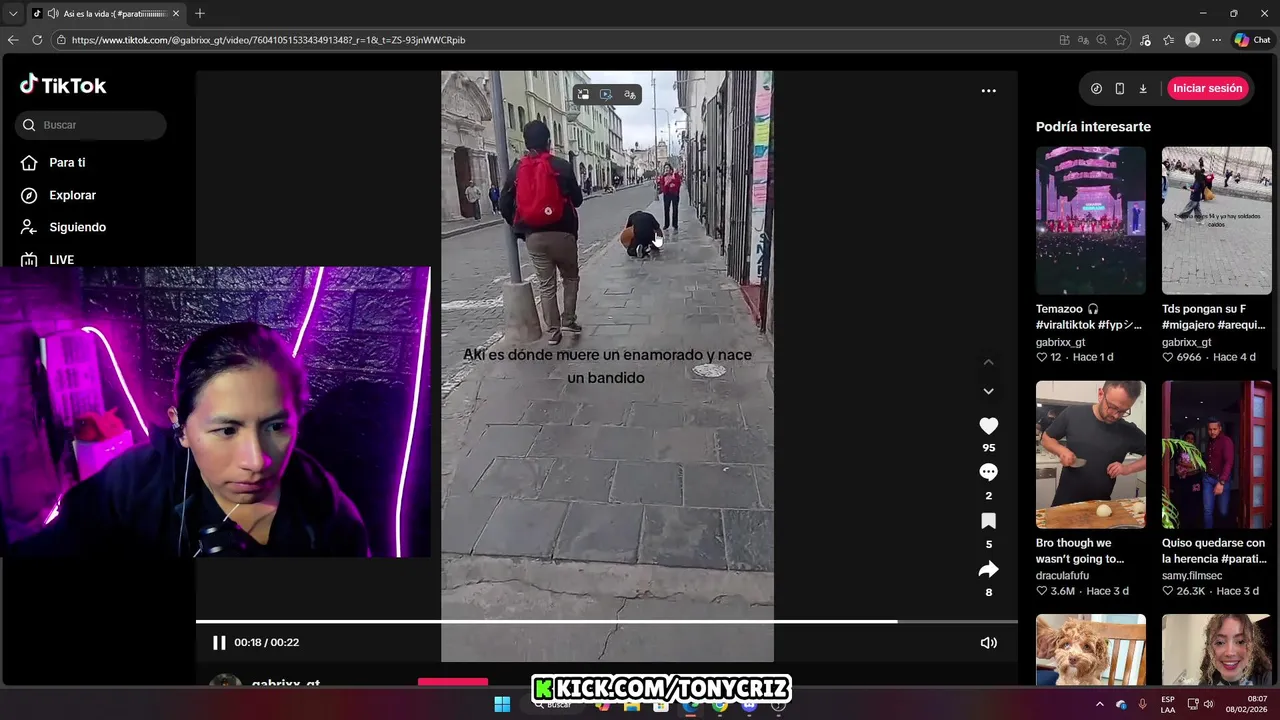Open the video three-dots options menu

pos(988,90)
